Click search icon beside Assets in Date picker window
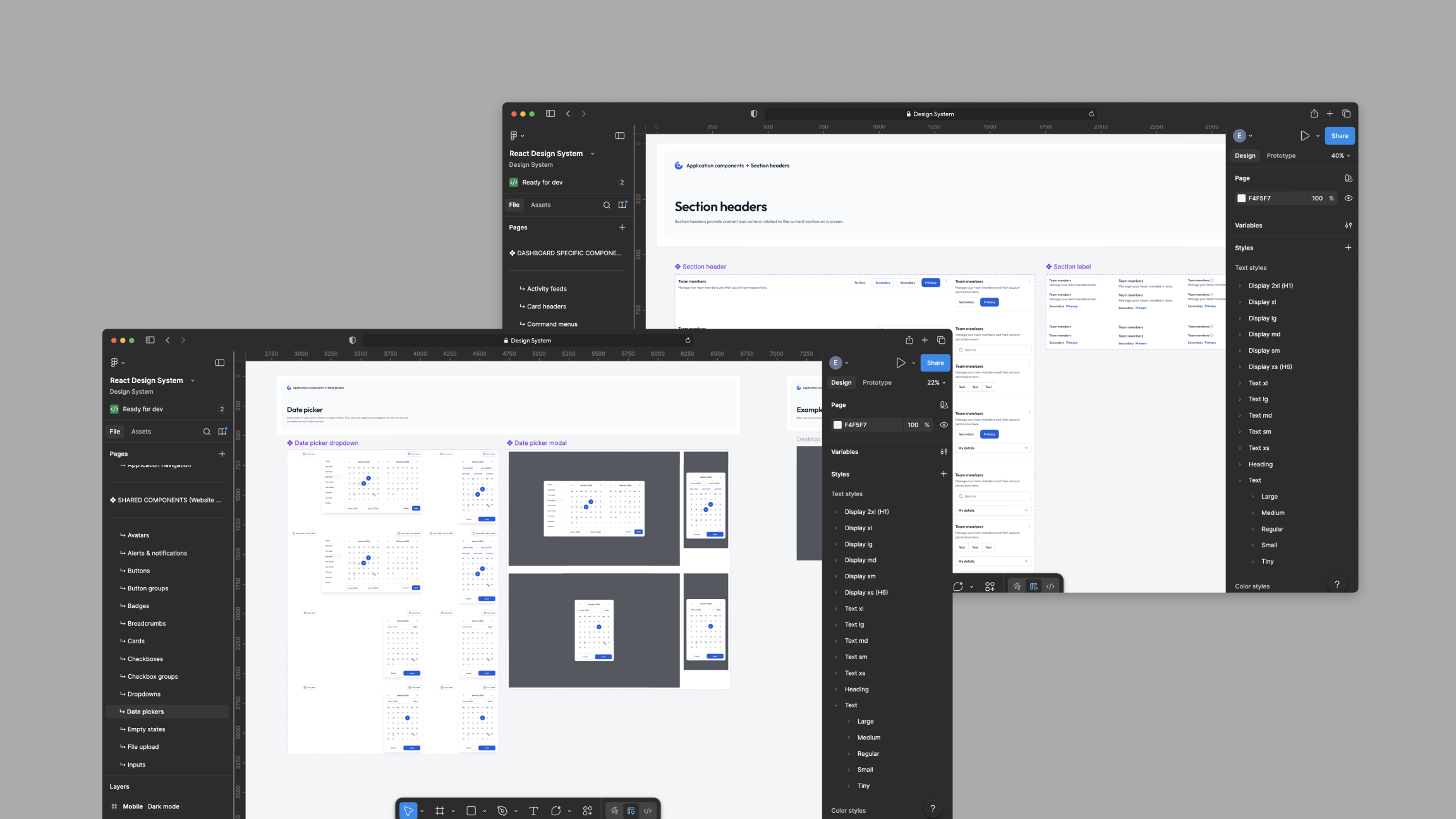 207,432
